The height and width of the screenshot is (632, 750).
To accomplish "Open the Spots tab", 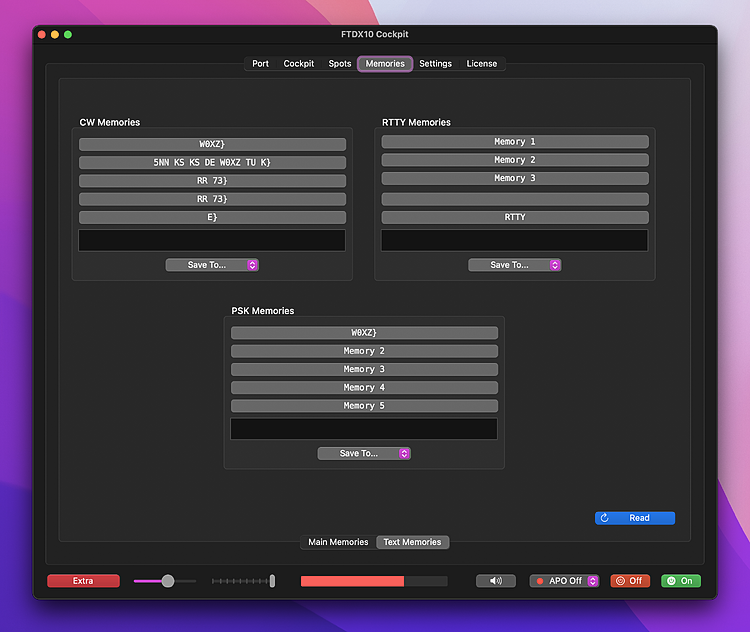I will (x=340, y=64).
